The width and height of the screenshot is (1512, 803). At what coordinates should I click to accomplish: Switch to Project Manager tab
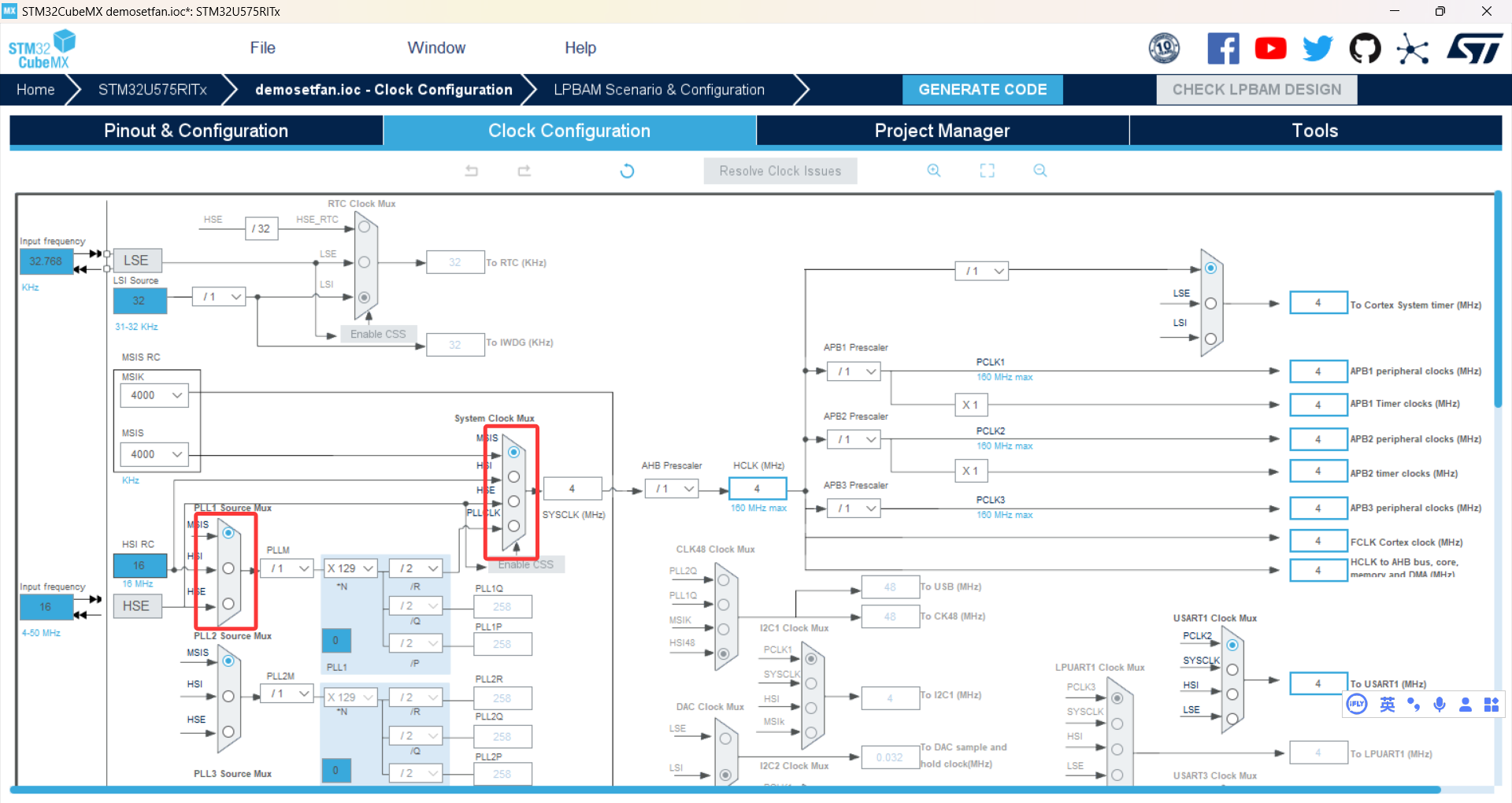click(x=943, y=131)
